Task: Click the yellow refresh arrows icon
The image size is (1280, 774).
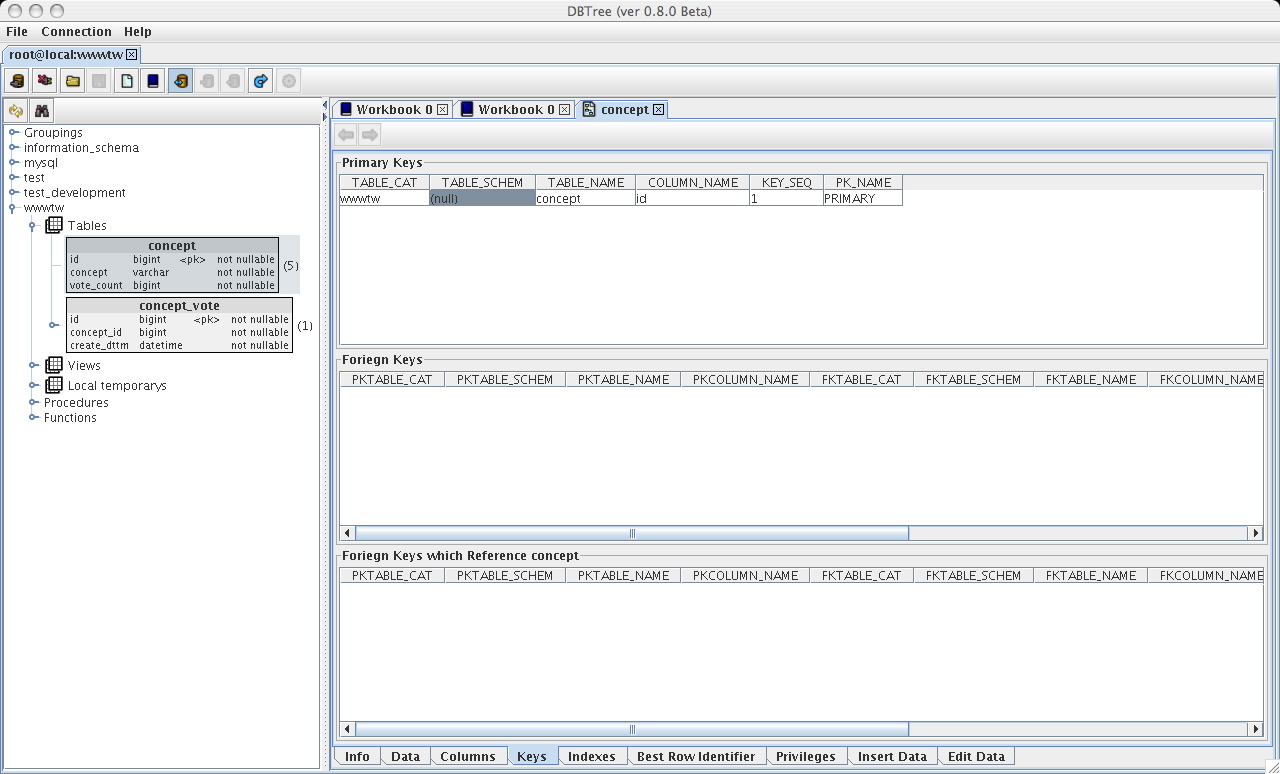Action: pos(16,111)
